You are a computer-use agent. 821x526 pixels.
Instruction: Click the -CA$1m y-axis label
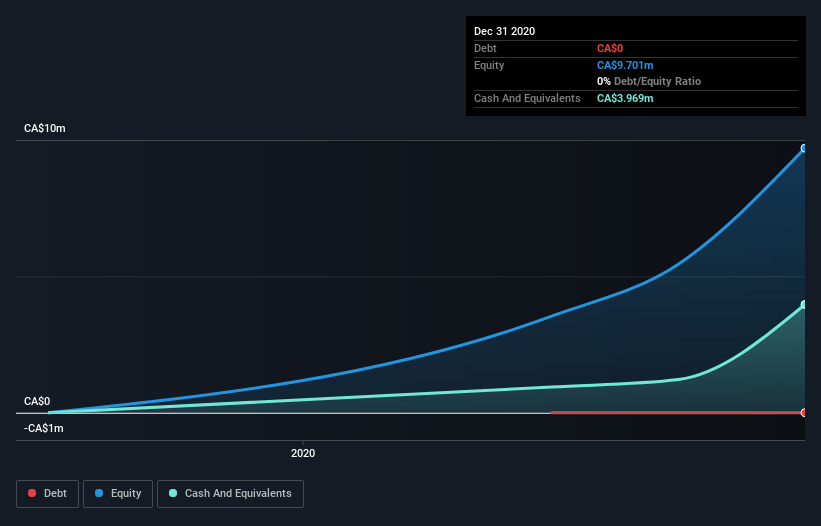[43, 429]
